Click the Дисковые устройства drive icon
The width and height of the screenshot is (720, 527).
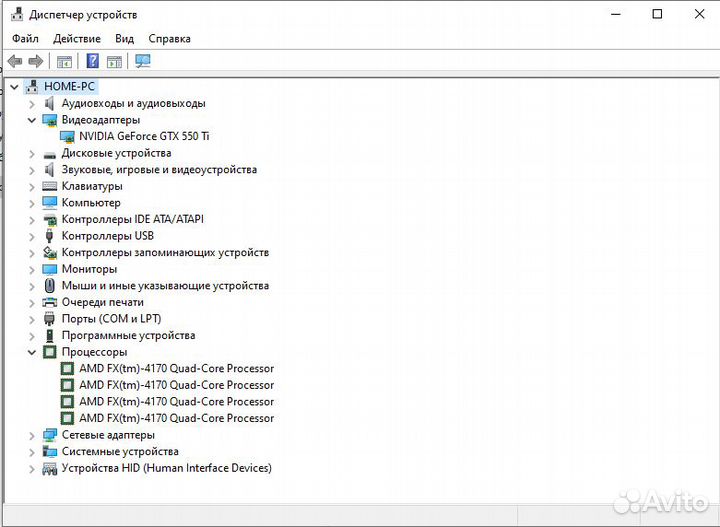click(50, 154)
